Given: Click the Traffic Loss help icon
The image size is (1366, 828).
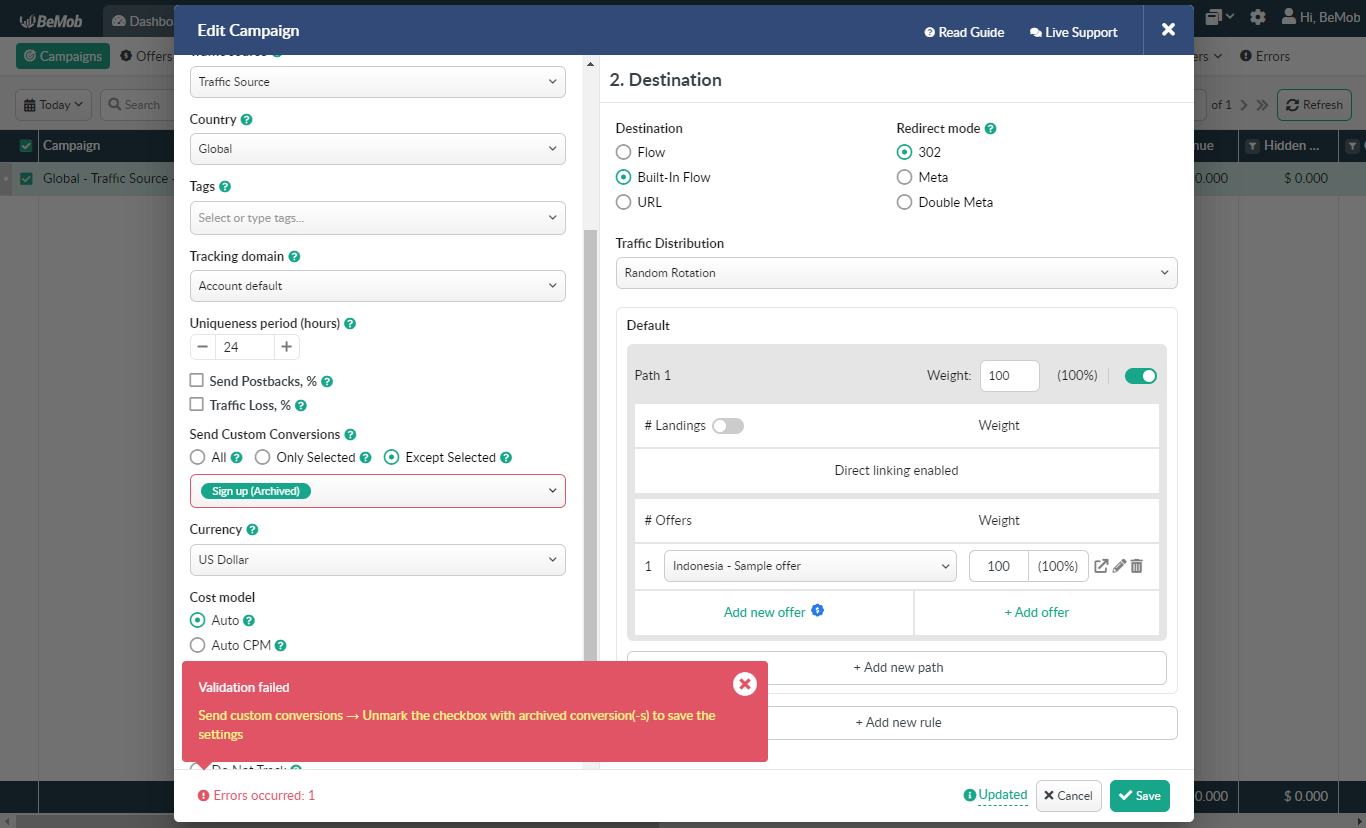Looking at the screenshot, I should pos(301,405).
